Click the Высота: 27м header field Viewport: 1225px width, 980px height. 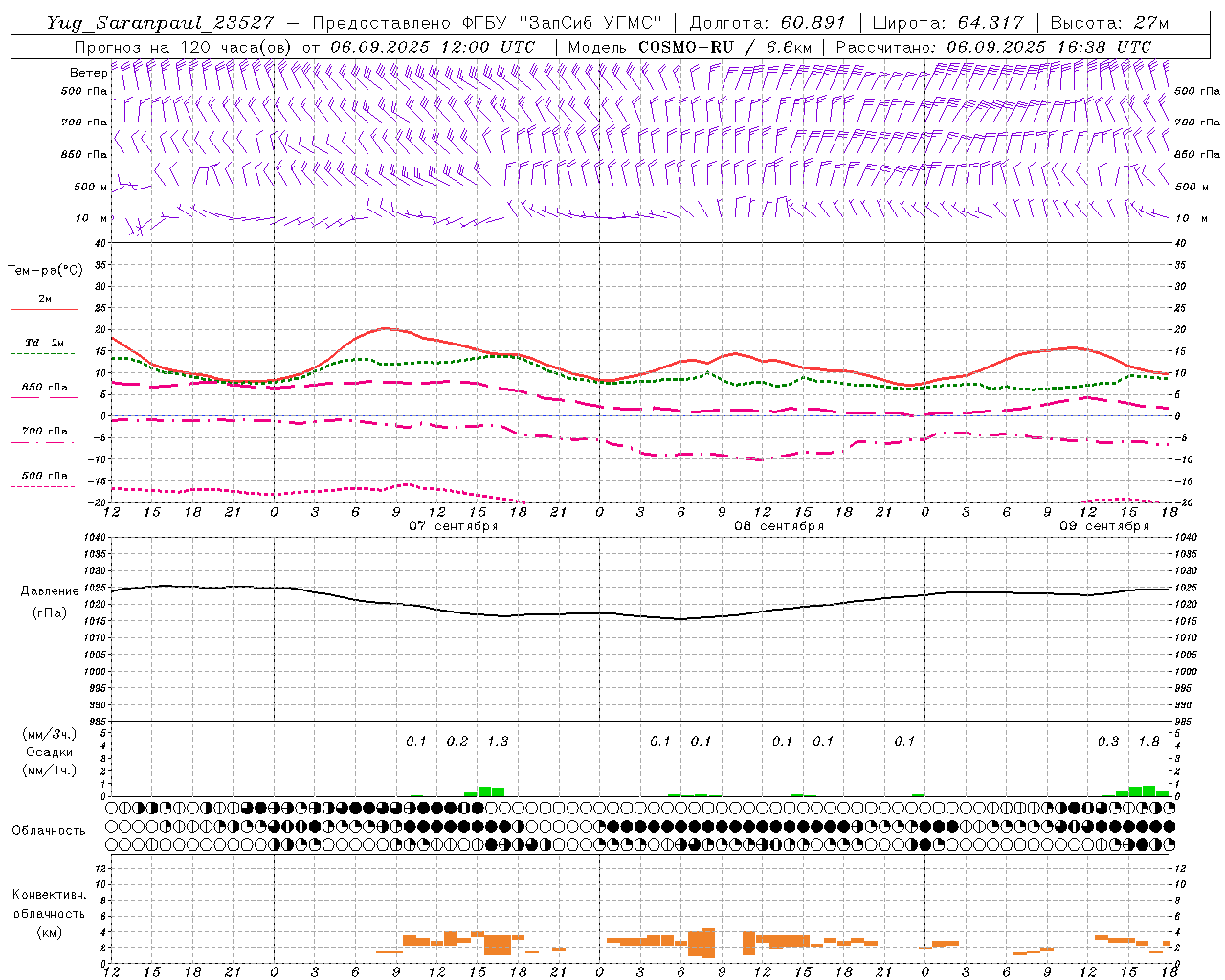(x=1109, y=23)
